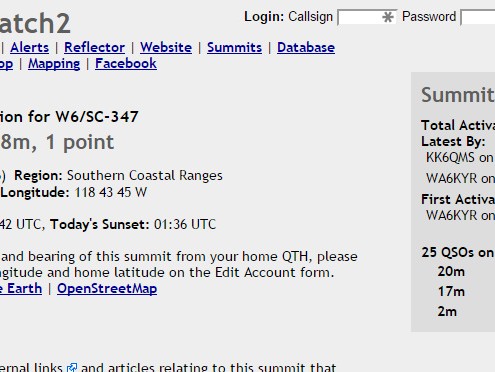
Task: Click the external link icon beside 'links'
Action: point(72,368)
